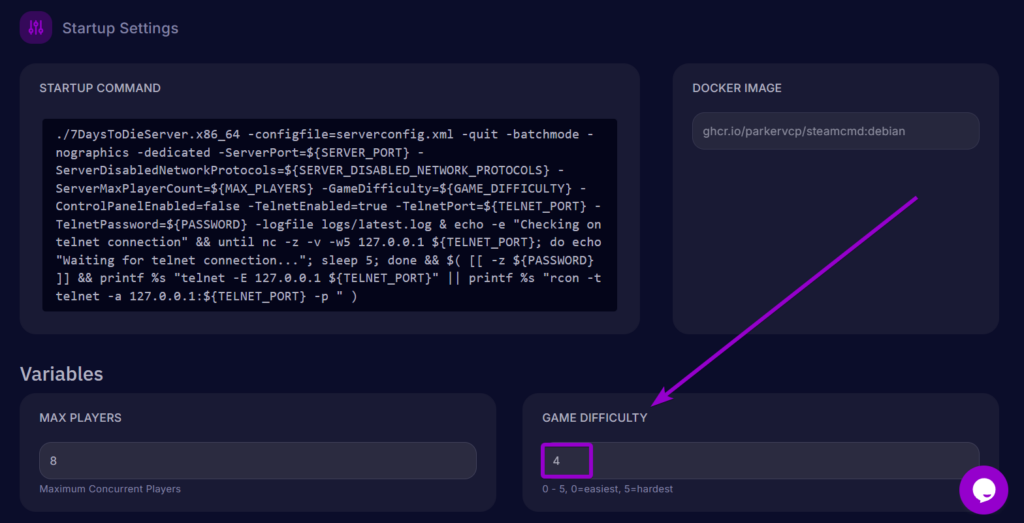Click the Variables section heading
Image resolution: width=1024 pixels, height=523 pixels.
[x=62, y=374]
